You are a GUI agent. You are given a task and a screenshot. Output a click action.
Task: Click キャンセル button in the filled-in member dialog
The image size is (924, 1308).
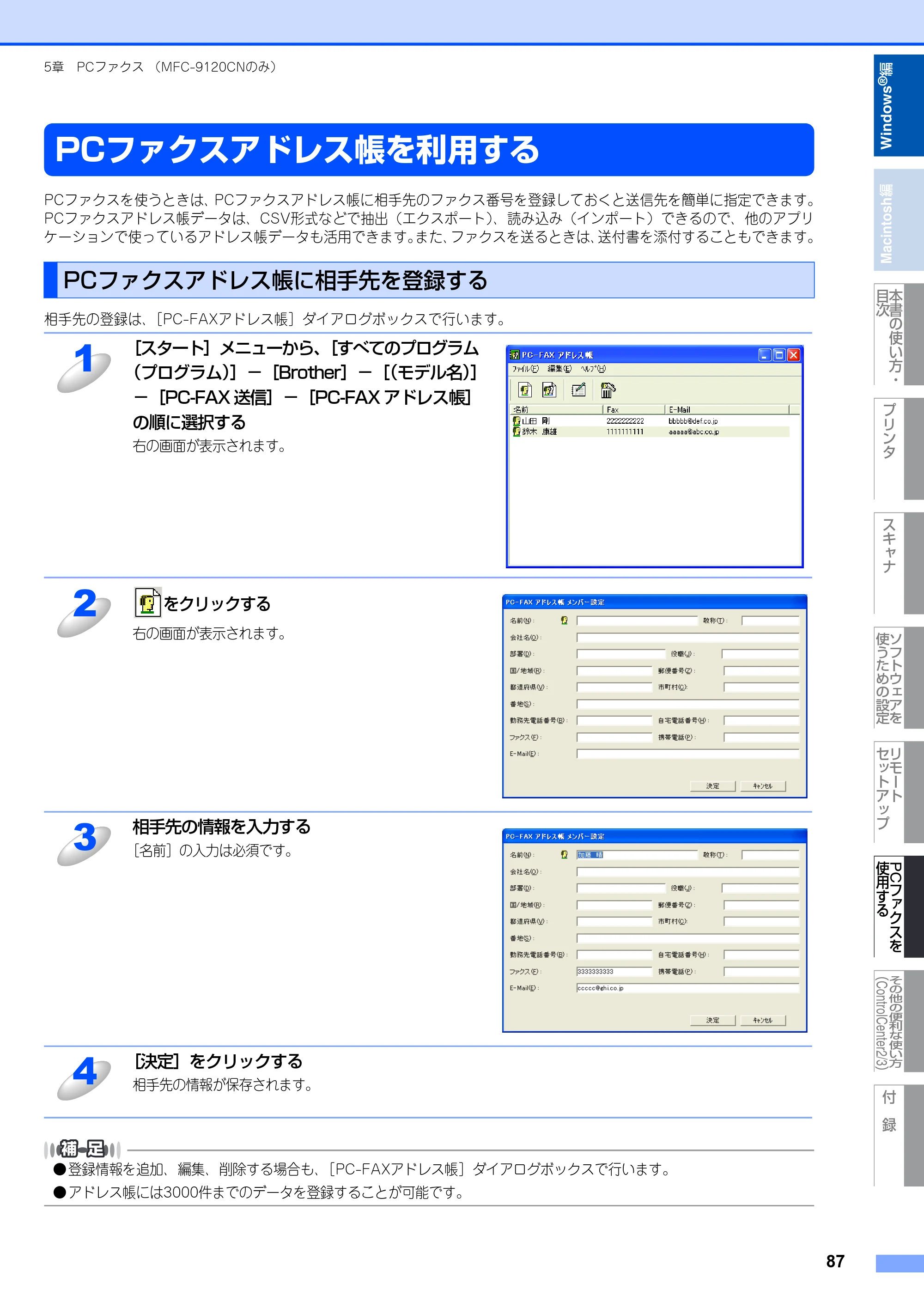[x=763, y=1020]
